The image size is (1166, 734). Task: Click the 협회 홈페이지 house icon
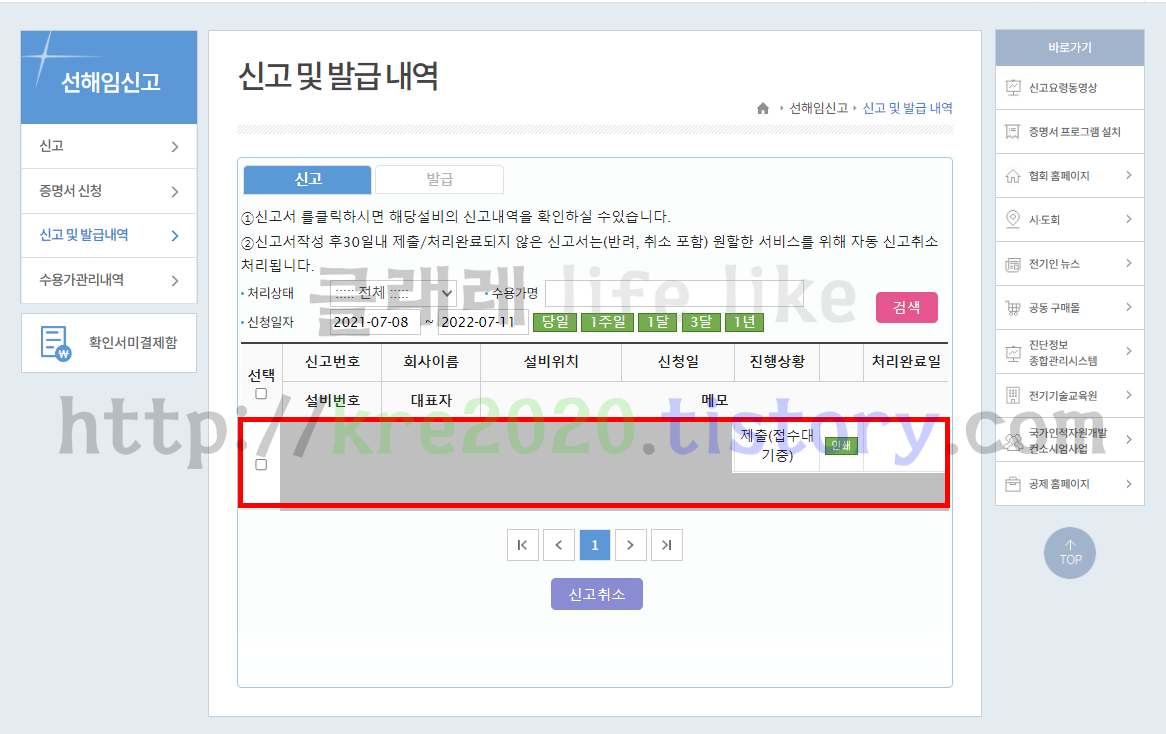pos(1013,176)
